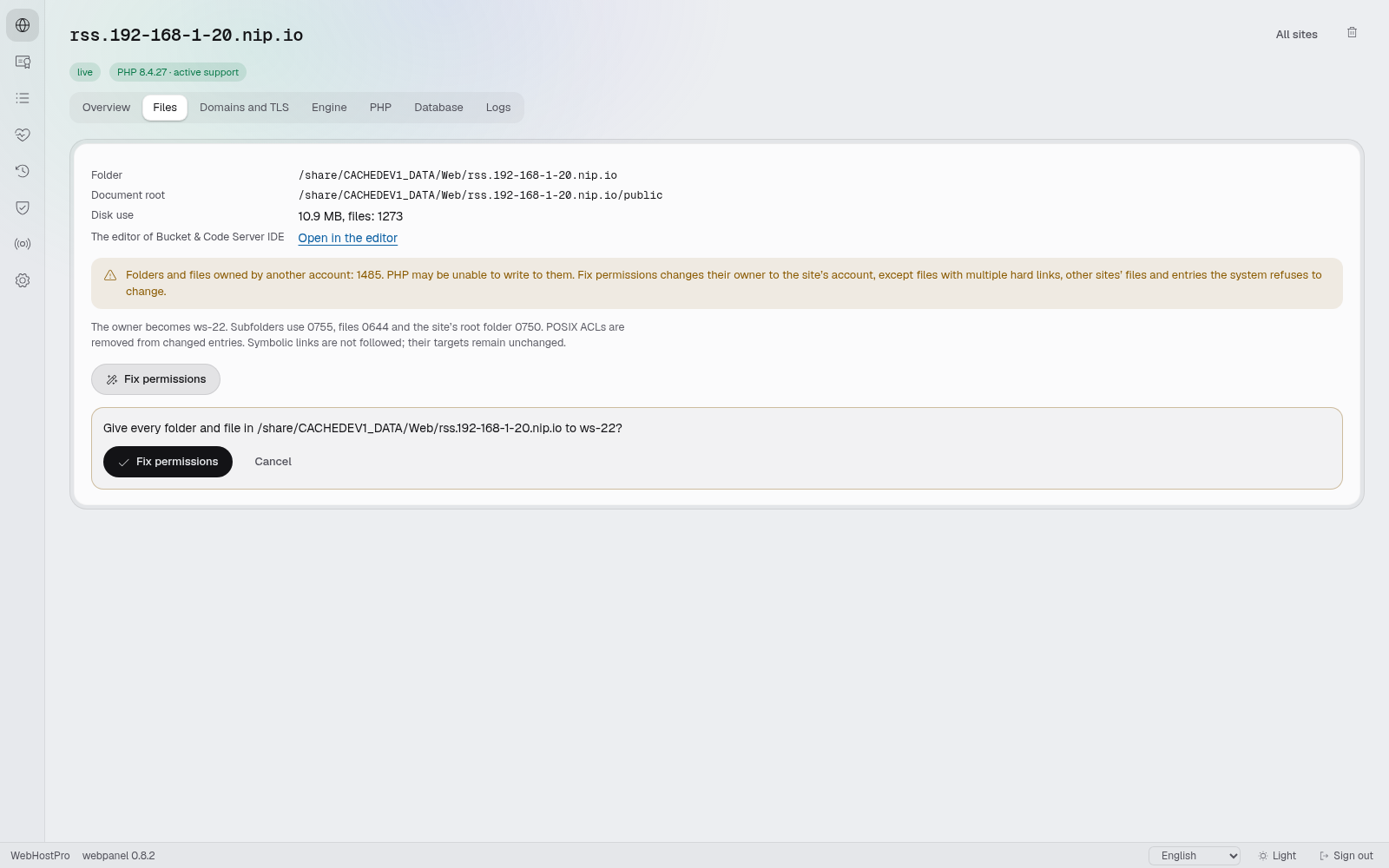Click the PHP 8.4.27 active support badge
The width and height of the screenshot is (1389, 868).
pos(178,72)
